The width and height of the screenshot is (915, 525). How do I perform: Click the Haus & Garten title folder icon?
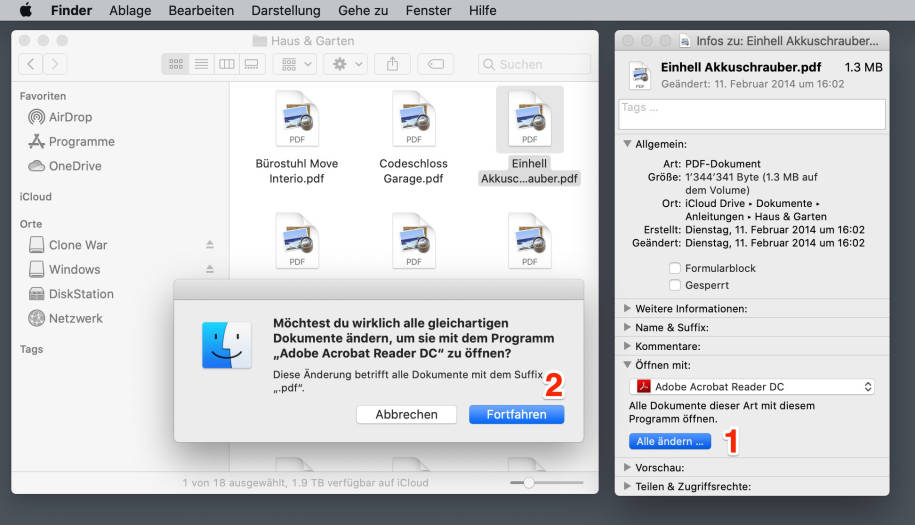click(x=260, y=41)
